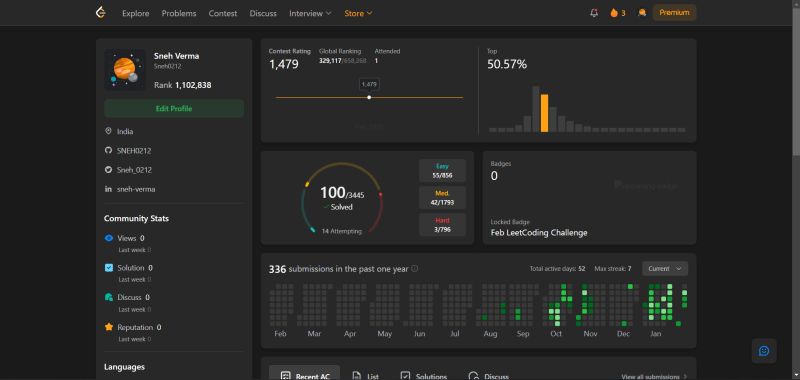
Task: Click the orange bar in rating histogram
Action: 544,113
